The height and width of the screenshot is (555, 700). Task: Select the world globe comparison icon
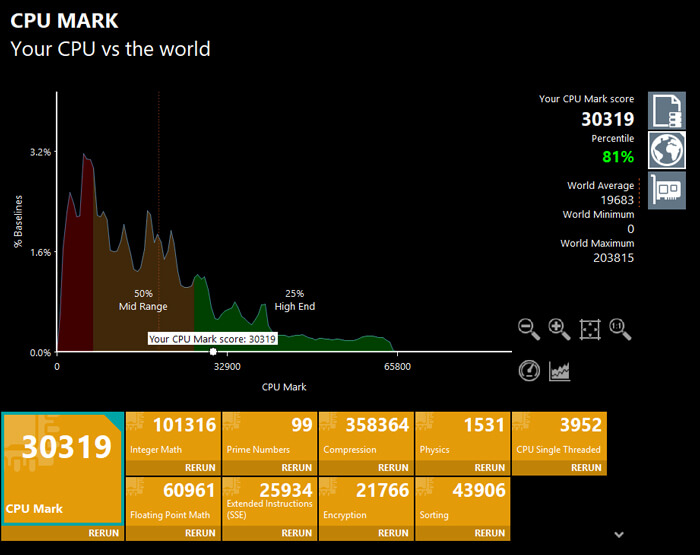pos(666,149)
